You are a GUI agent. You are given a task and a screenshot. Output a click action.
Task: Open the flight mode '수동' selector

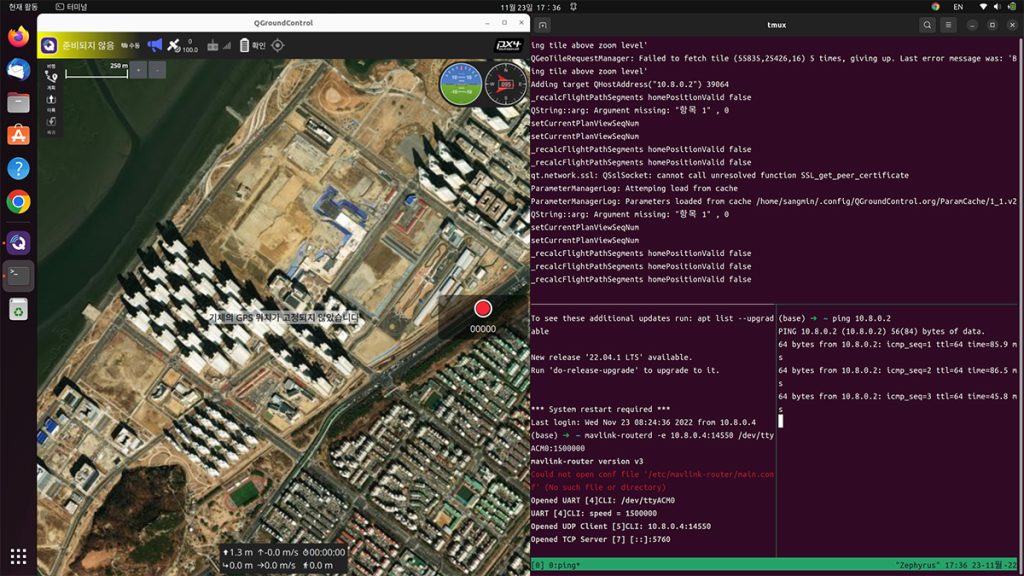tap(131, 46)
